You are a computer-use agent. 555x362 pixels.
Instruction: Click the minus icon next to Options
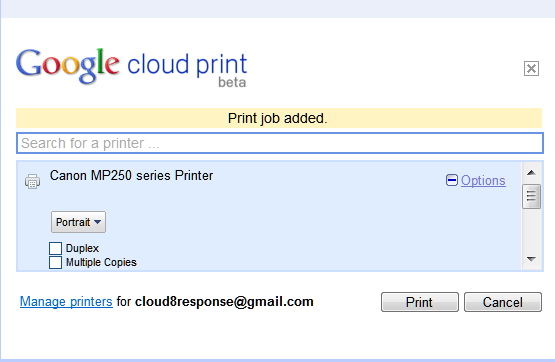452,180
